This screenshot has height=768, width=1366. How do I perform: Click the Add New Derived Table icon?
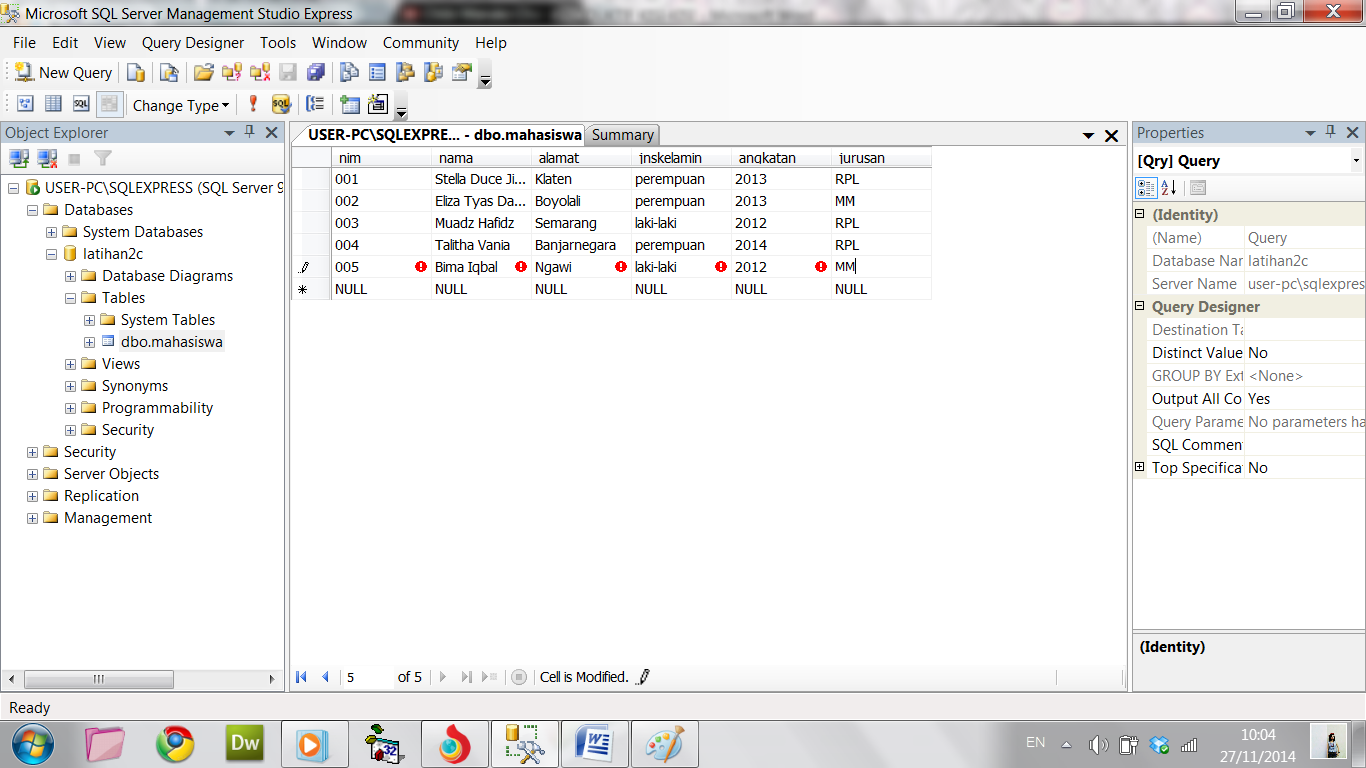click(378, 104)
